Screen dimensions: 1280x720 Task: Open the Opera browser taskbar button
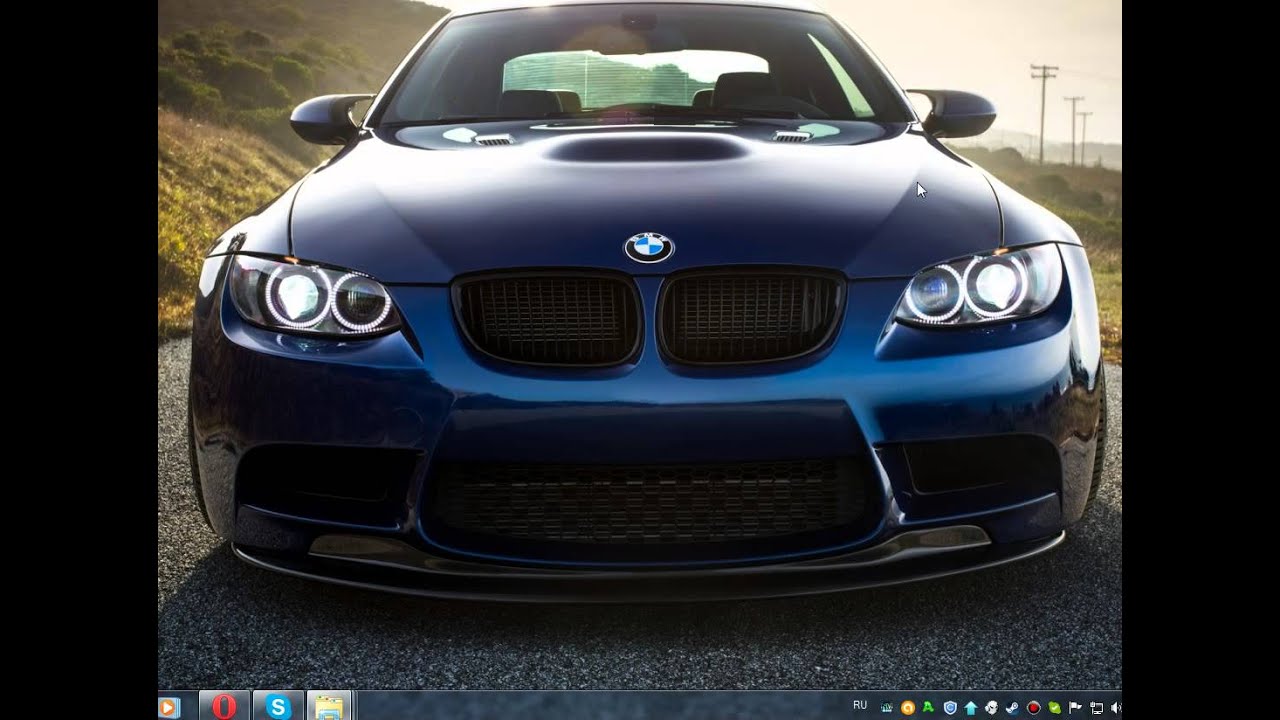click(224, 706)
